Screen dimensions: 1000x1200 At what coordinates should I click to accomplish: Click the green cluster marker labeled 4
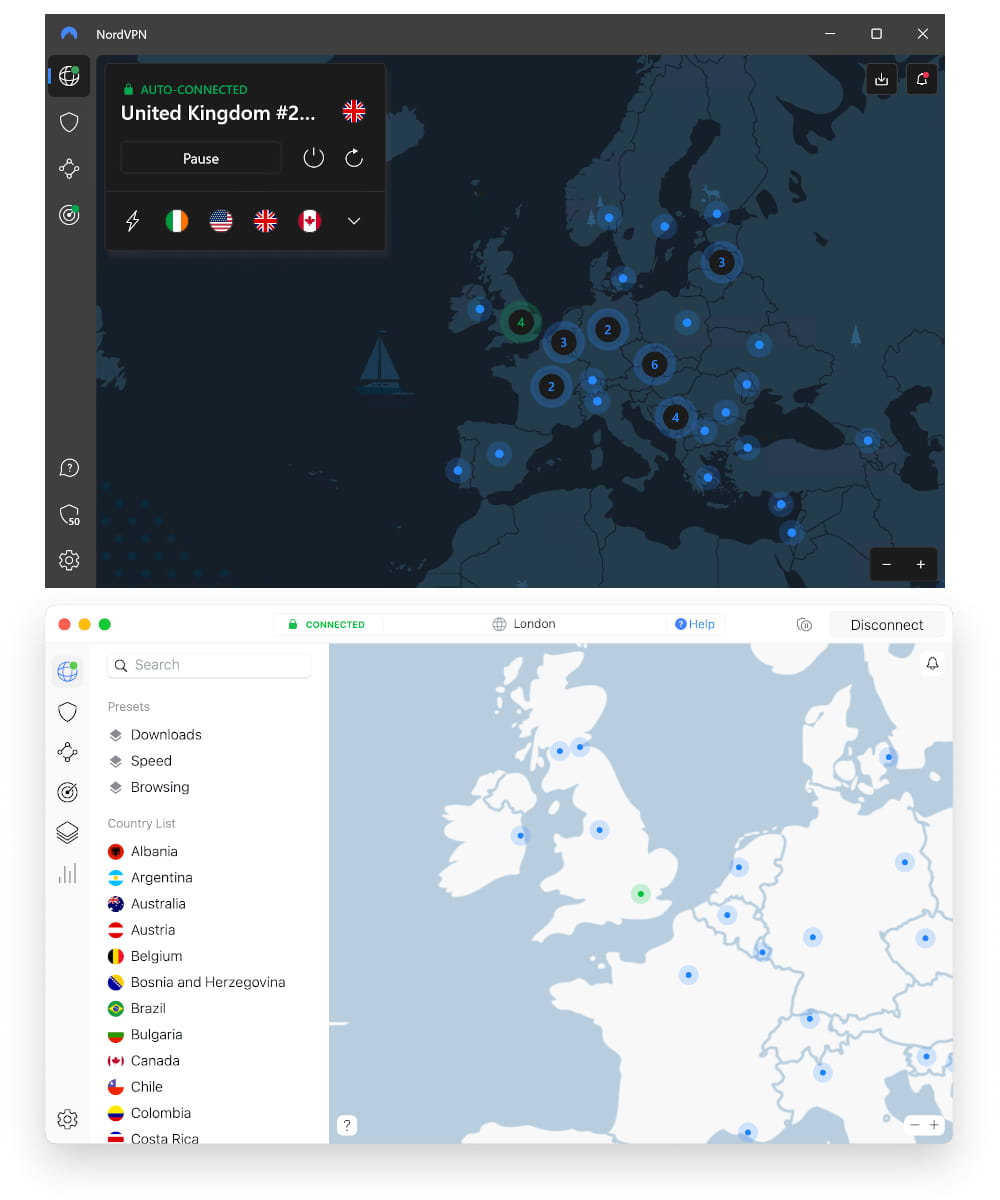click(520, 322)
